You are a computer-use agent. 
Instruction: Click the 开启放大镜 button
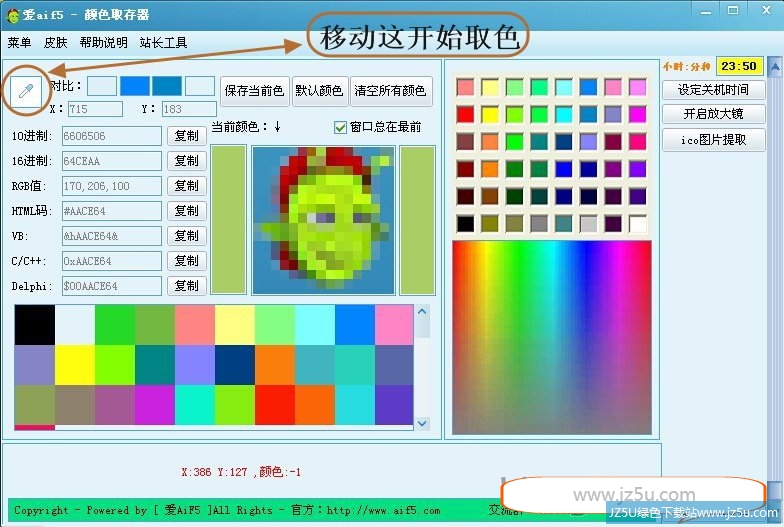coord(714,114)
